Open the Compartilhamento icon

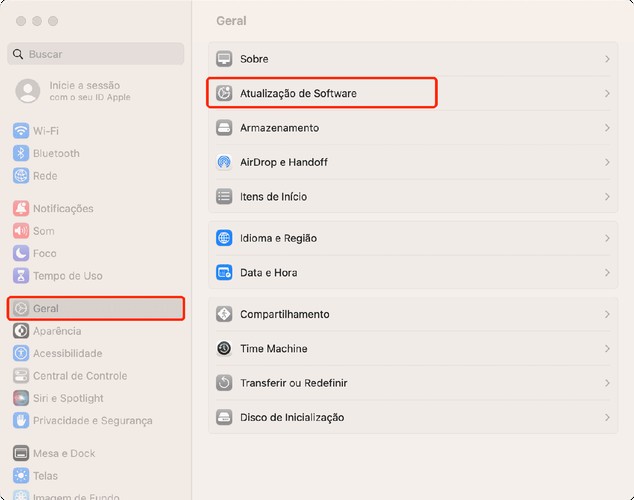224,314
